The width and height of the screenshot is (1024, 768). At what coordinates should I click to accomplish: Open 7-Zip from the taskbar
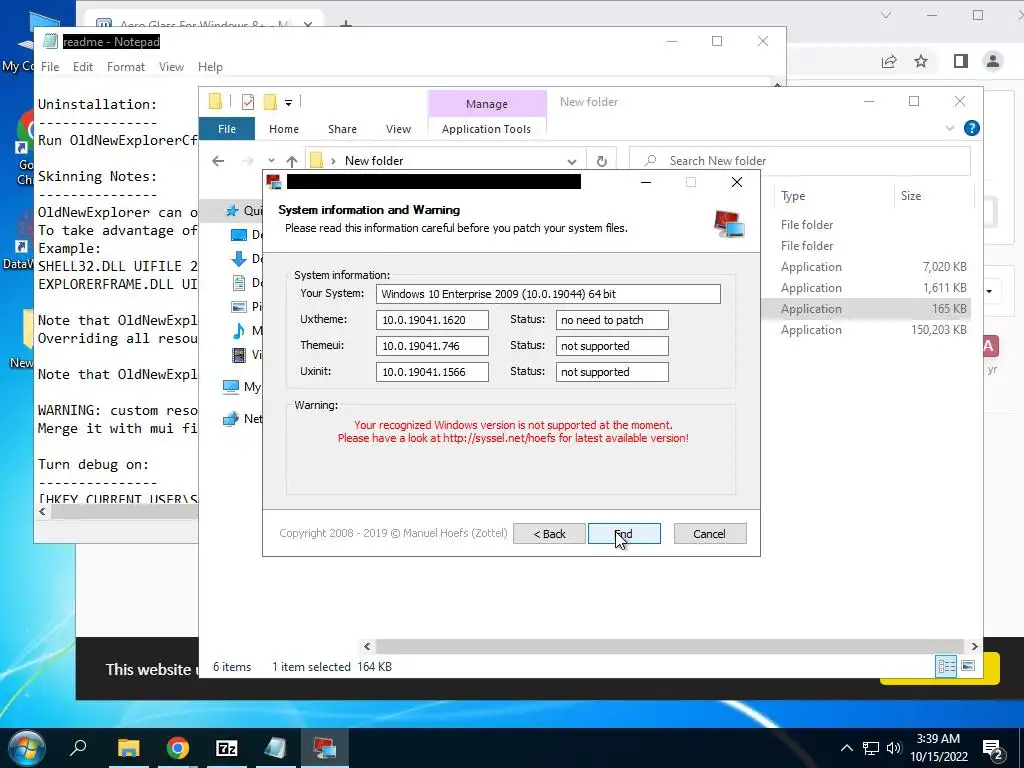[227, 748]
